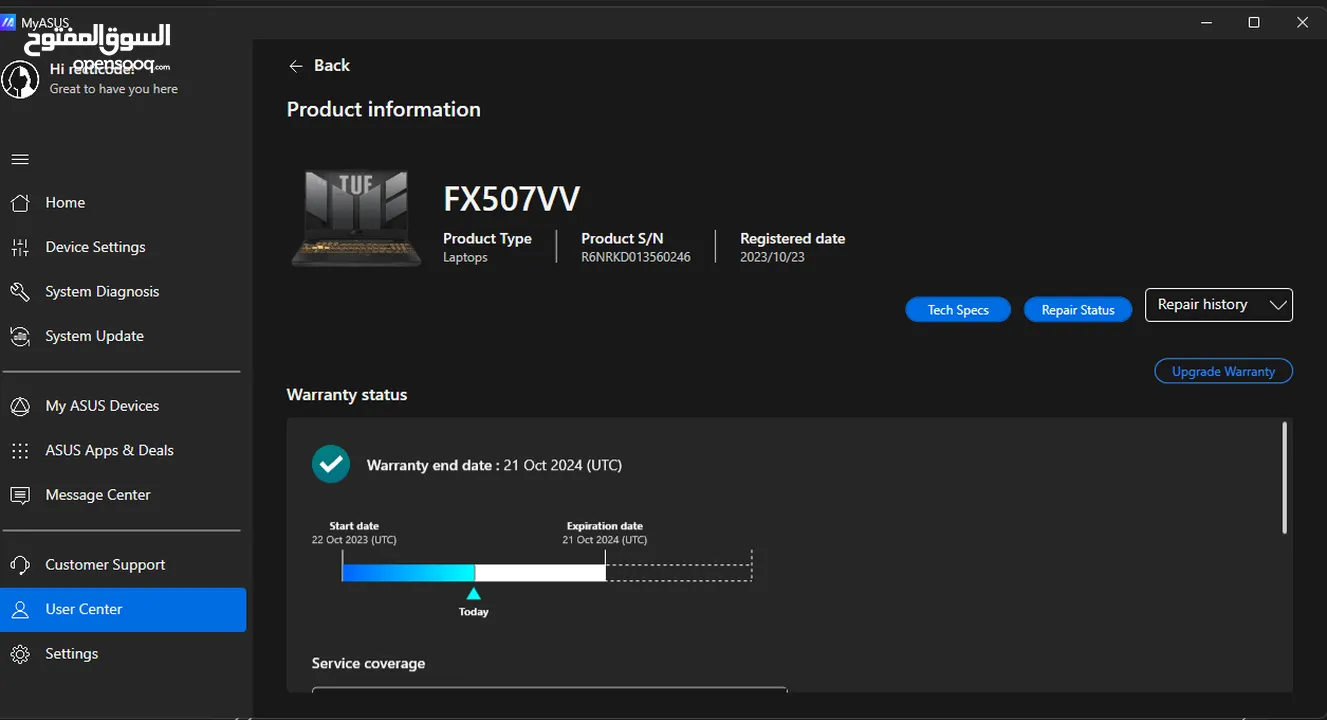Close the MyASUS window
1327x720 pixels.
coord(1302,22)
